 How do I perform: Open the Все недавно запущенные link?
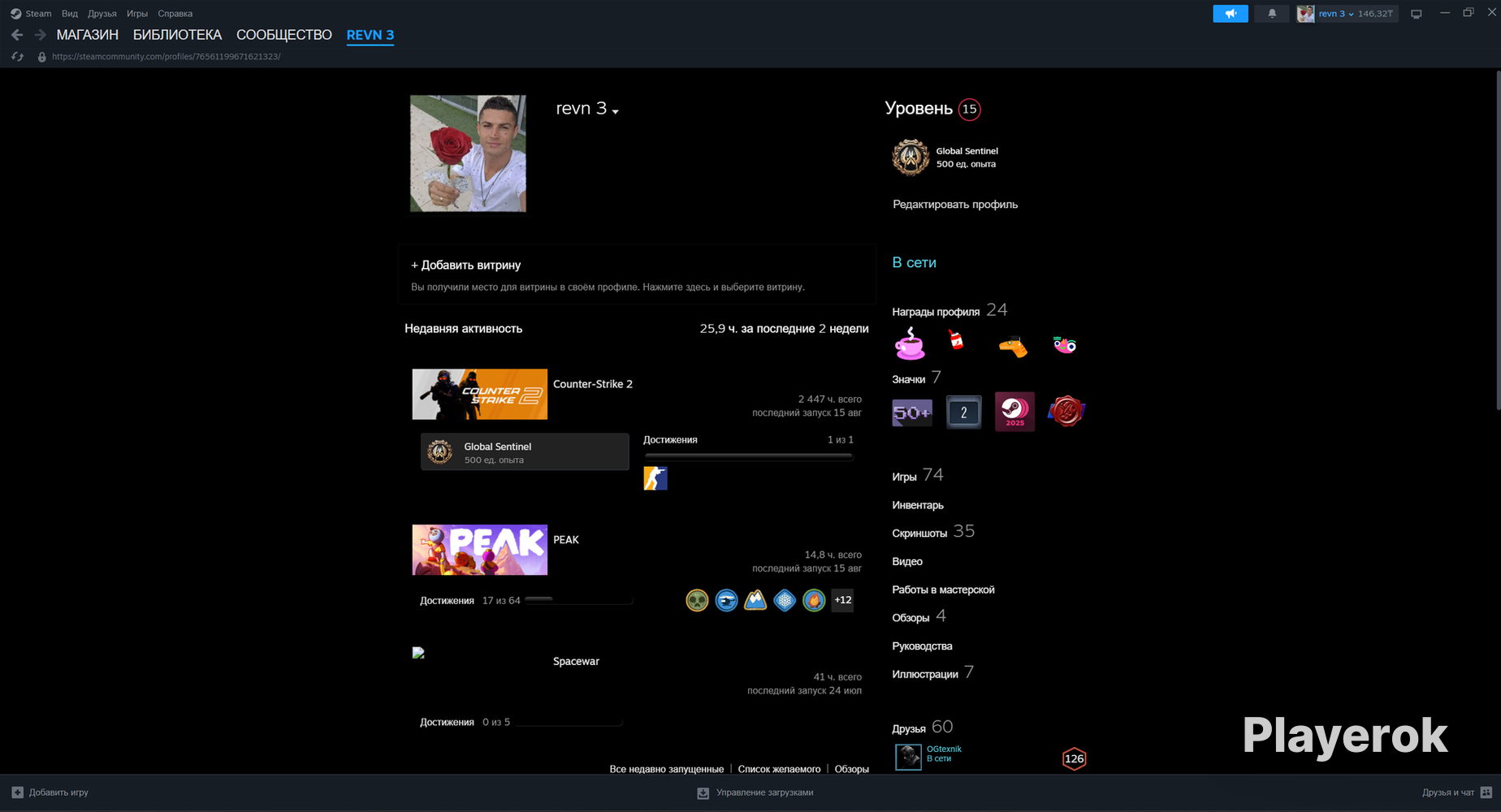(x=667, y=769)
